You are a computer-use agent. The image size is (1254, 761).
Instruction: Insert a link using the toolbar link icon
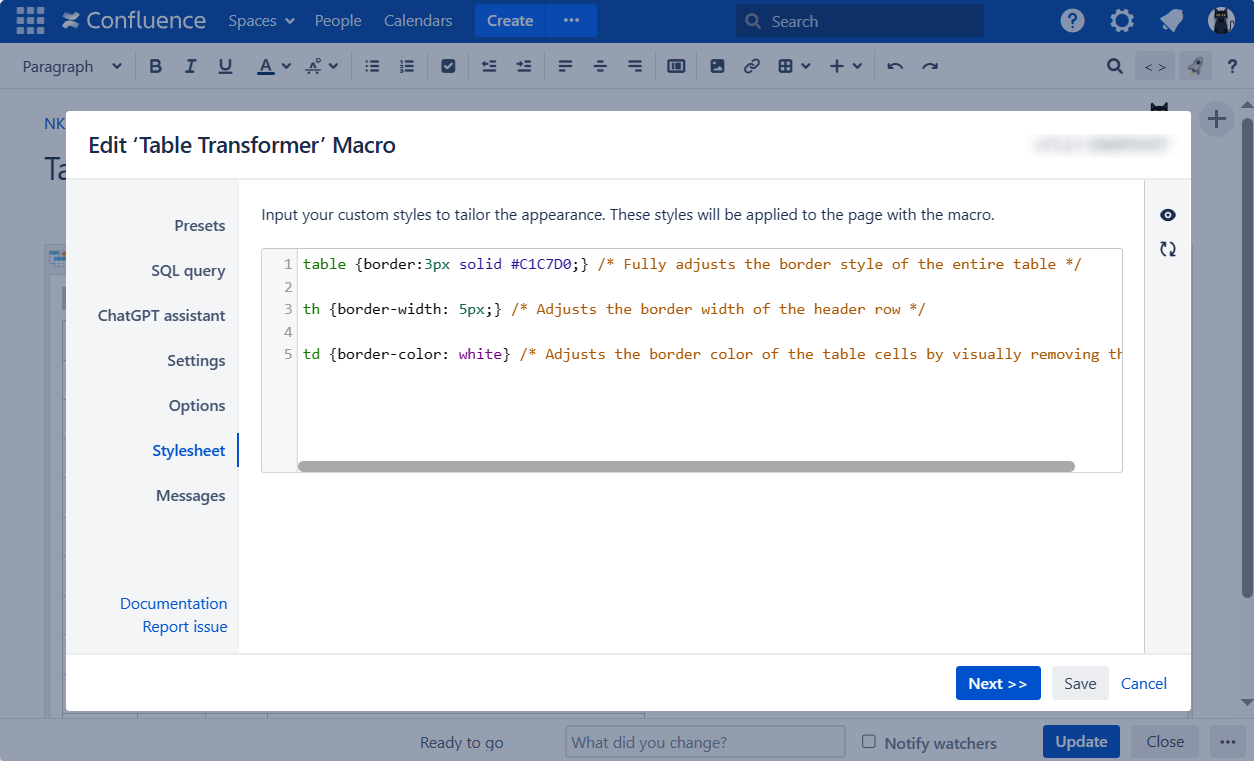(751, 67)
